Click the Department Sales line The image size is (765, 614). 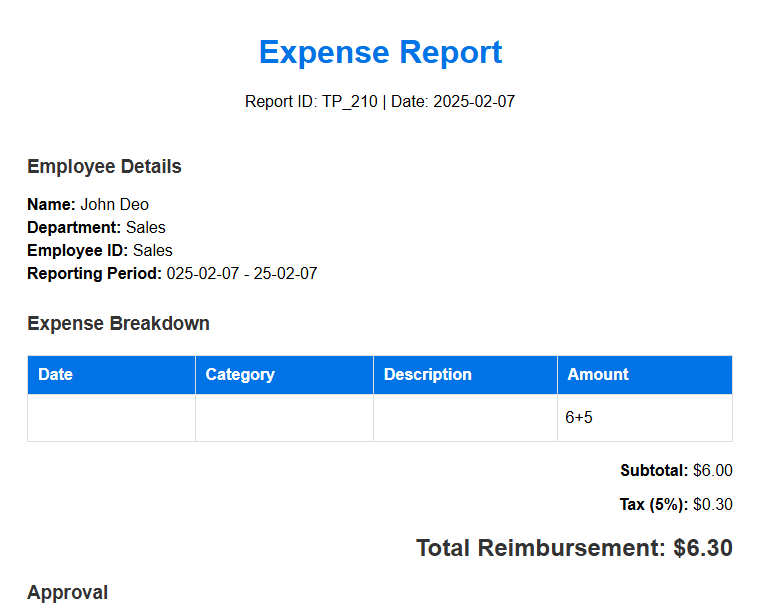coord(97,227)
